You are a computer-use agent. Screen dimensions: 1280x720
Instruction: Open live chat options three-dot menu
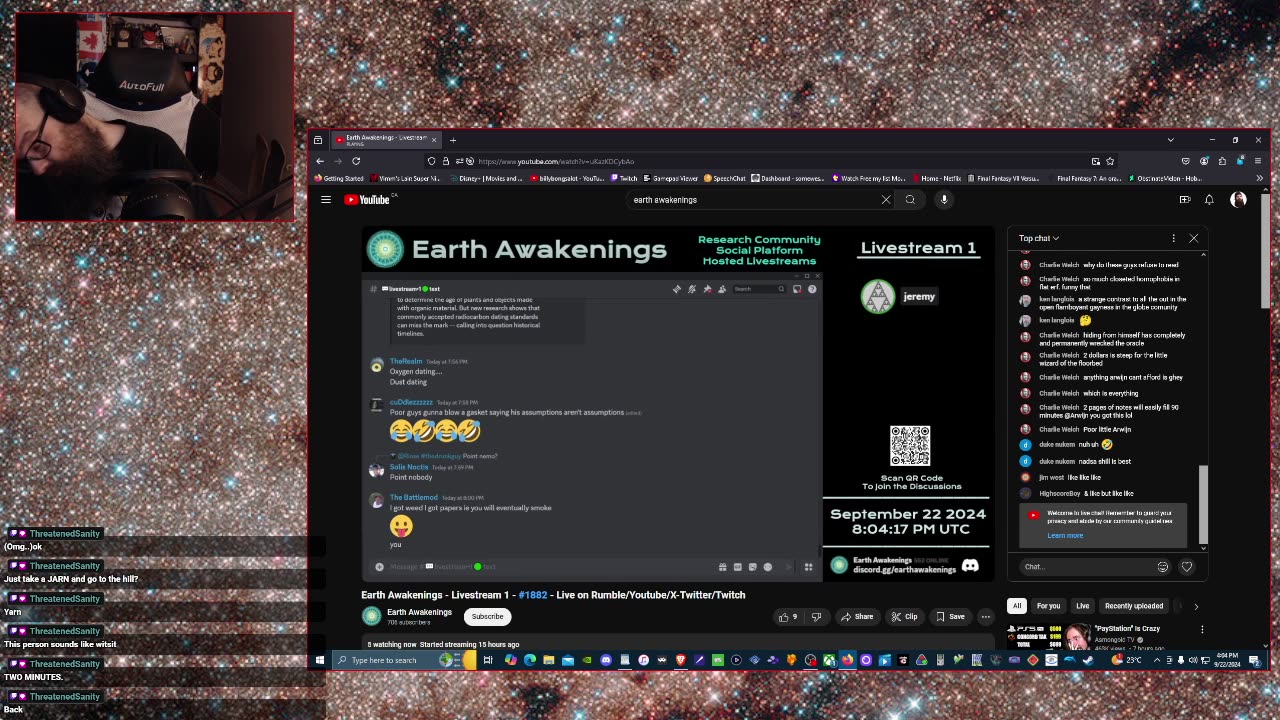point(1173,238)
